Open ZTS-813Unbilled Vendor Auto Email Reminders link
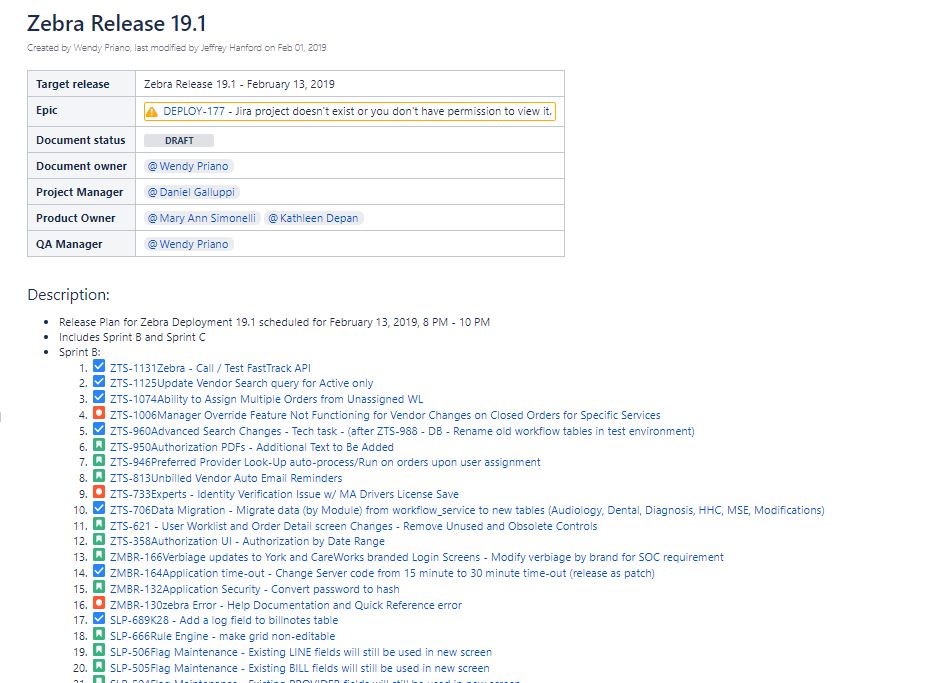The height and width of the screenshot is (683, 932). [226, 478]
